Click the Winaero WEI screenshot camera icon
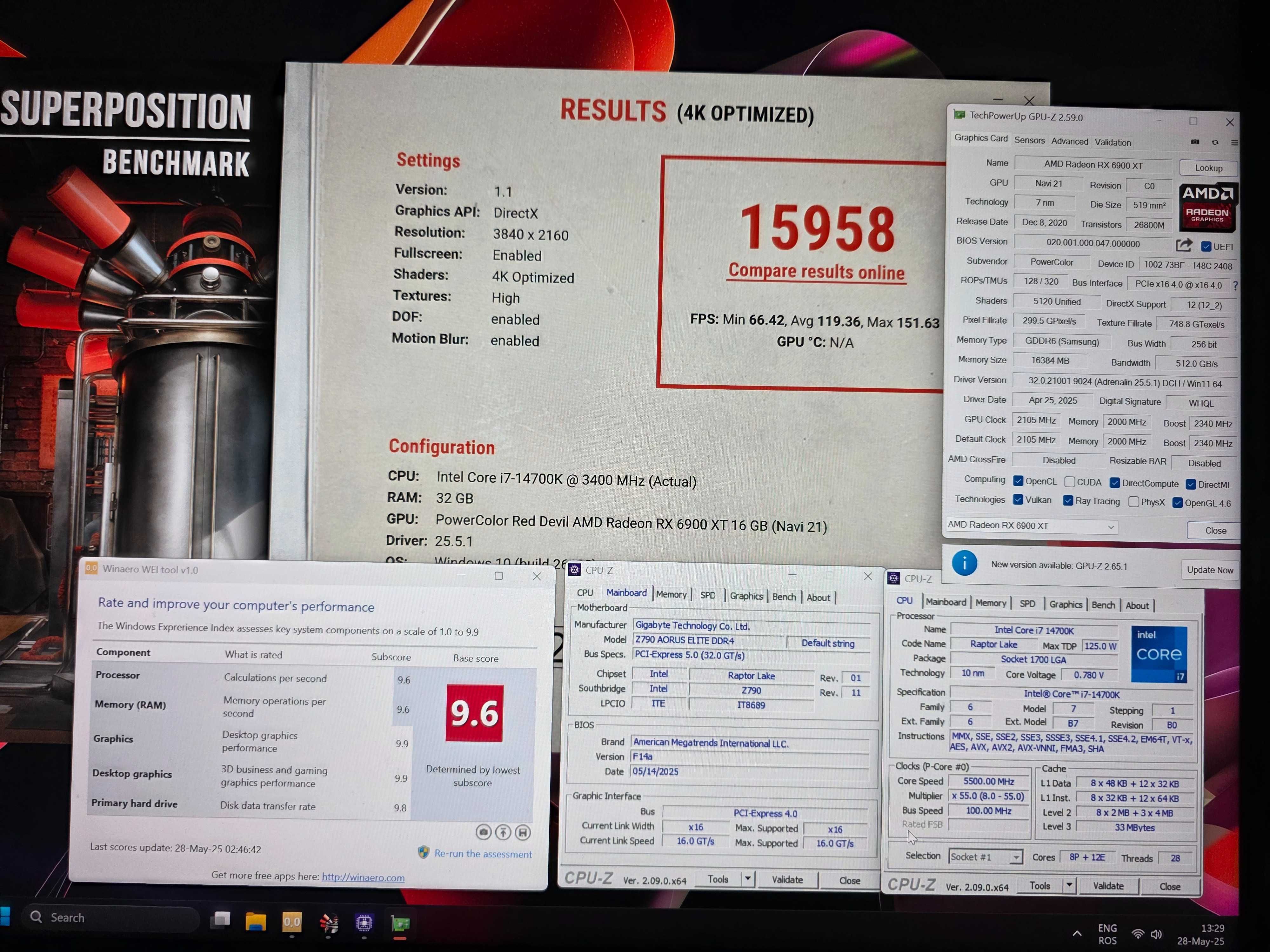Screen dimensions: 1270x952 click(484, 831)
